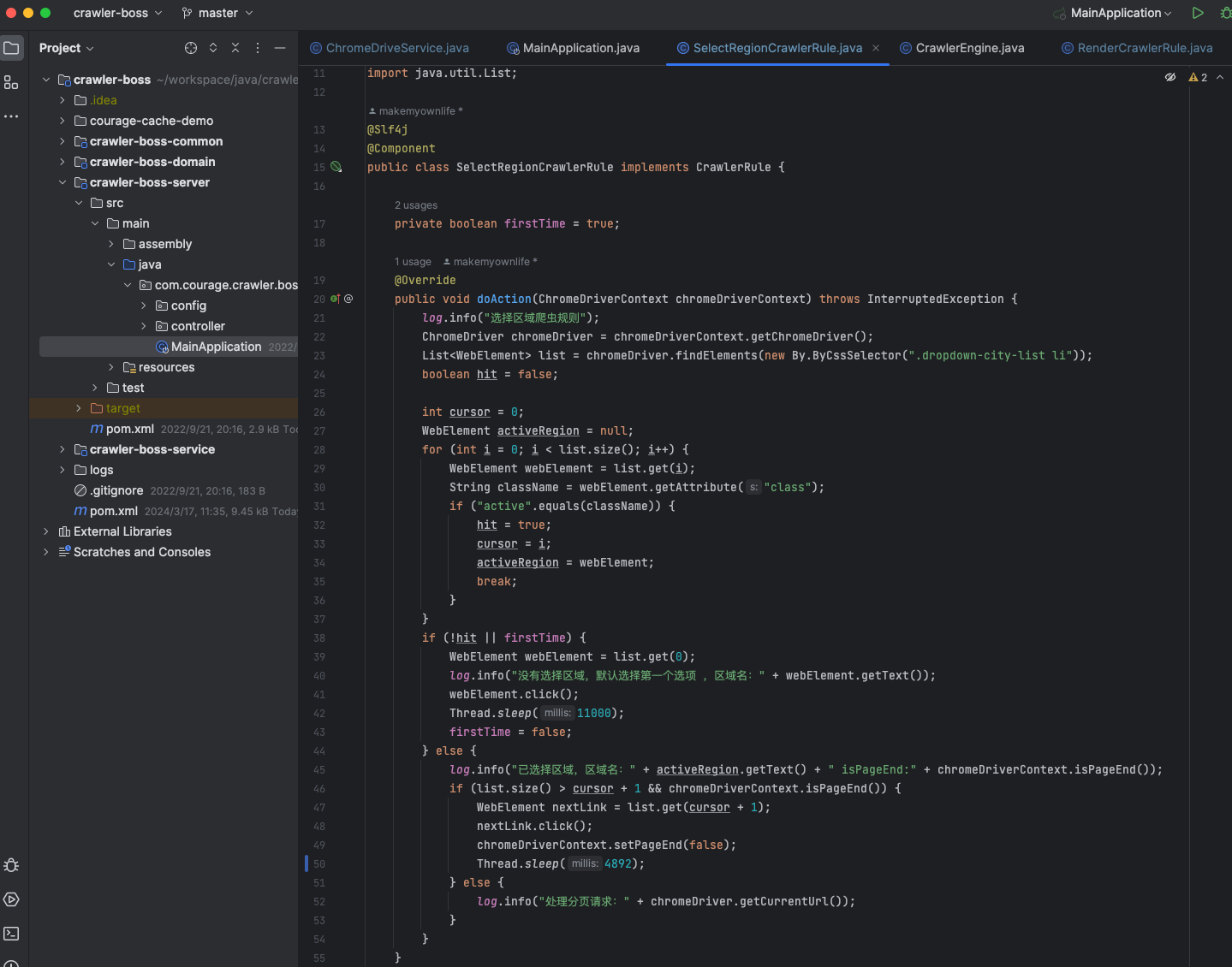Click makemyownlife author hint above @Override
The height and width of the screenshot is (967, 1232).
pyautogui.click(x=491, y=262)
